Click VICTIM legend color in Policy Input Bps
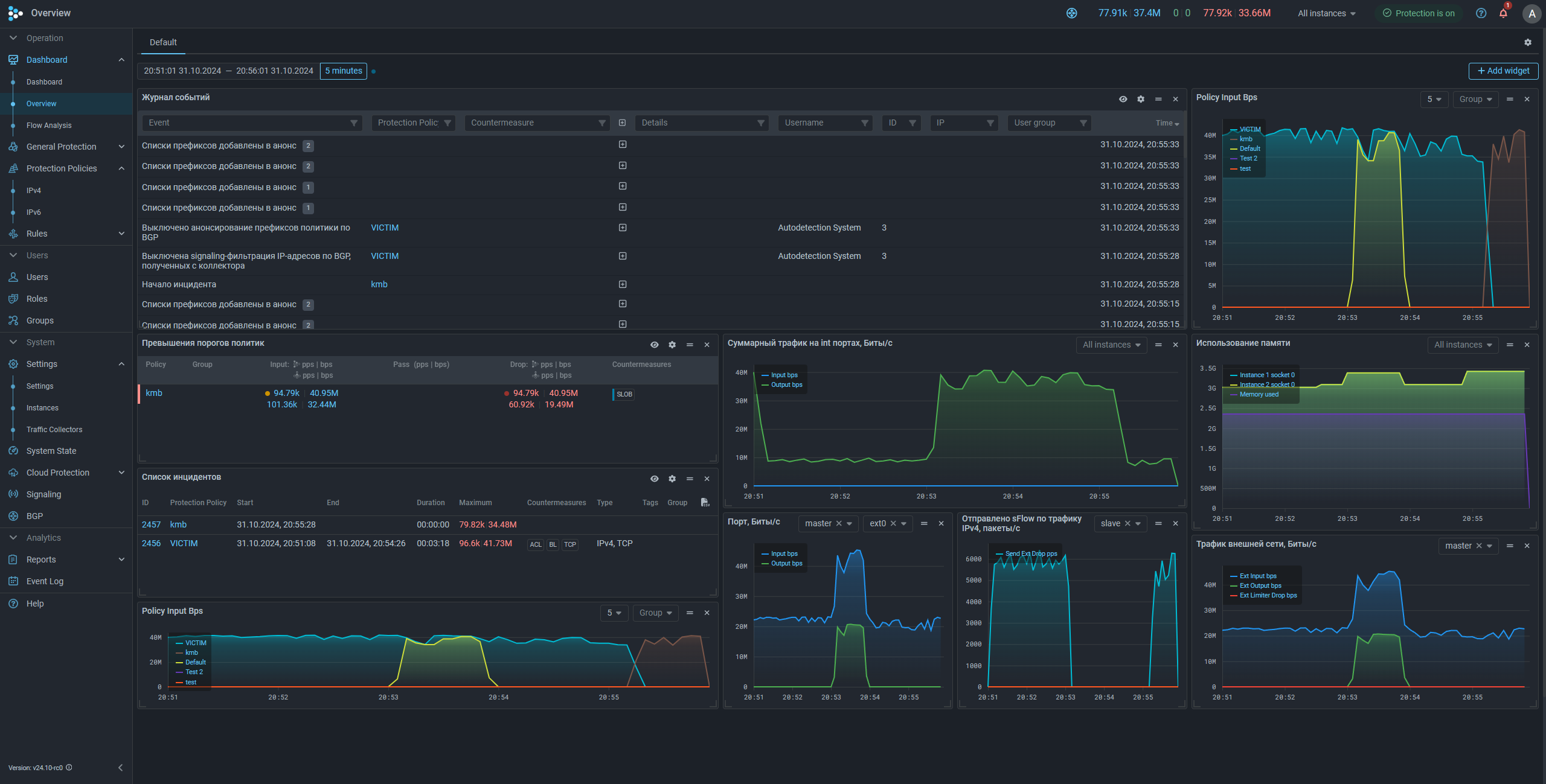 click(1234, 130)
